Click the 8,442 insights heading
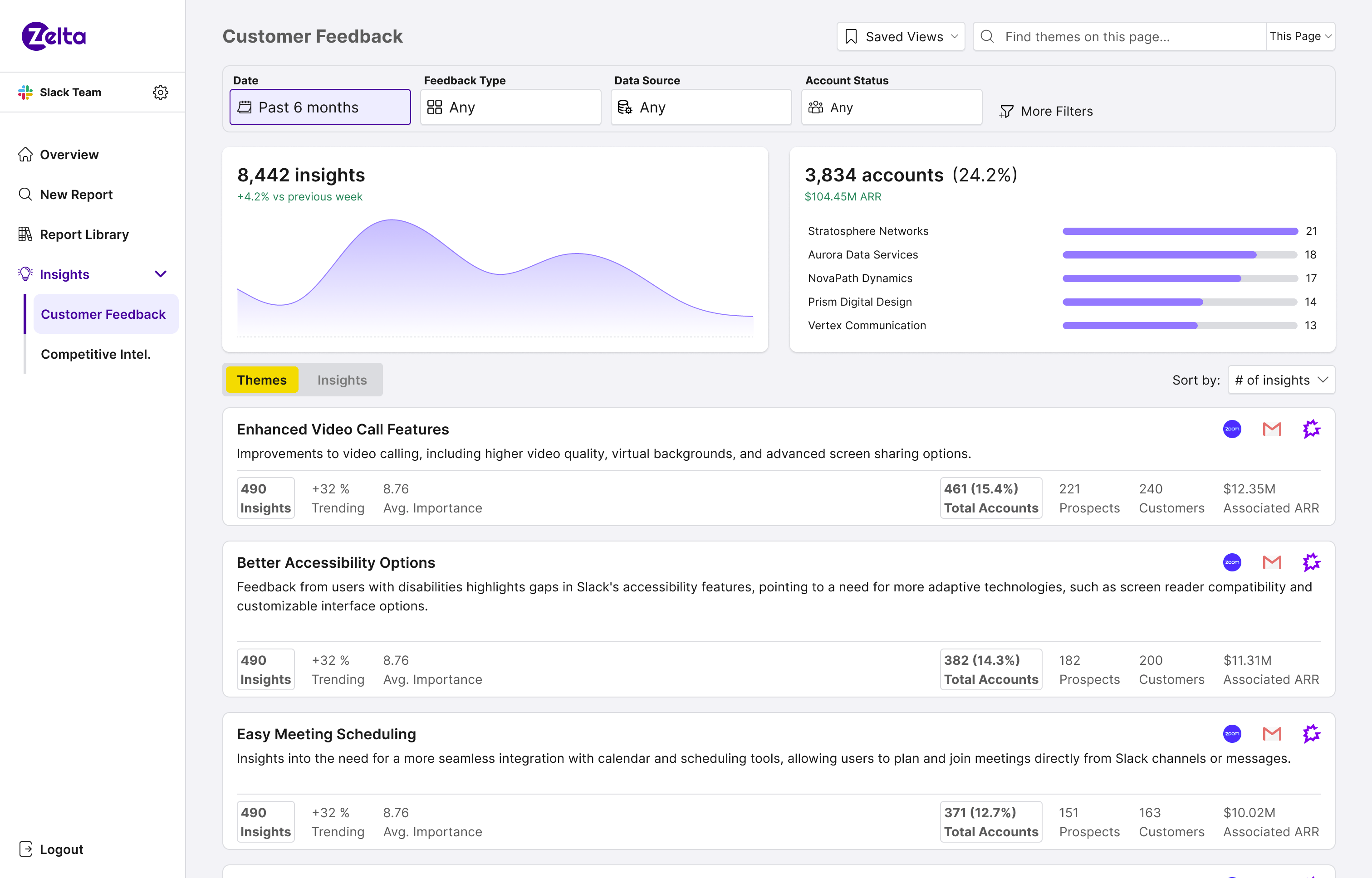The height and width of the screenshot is (878, 1372). (x=301, y=175)
